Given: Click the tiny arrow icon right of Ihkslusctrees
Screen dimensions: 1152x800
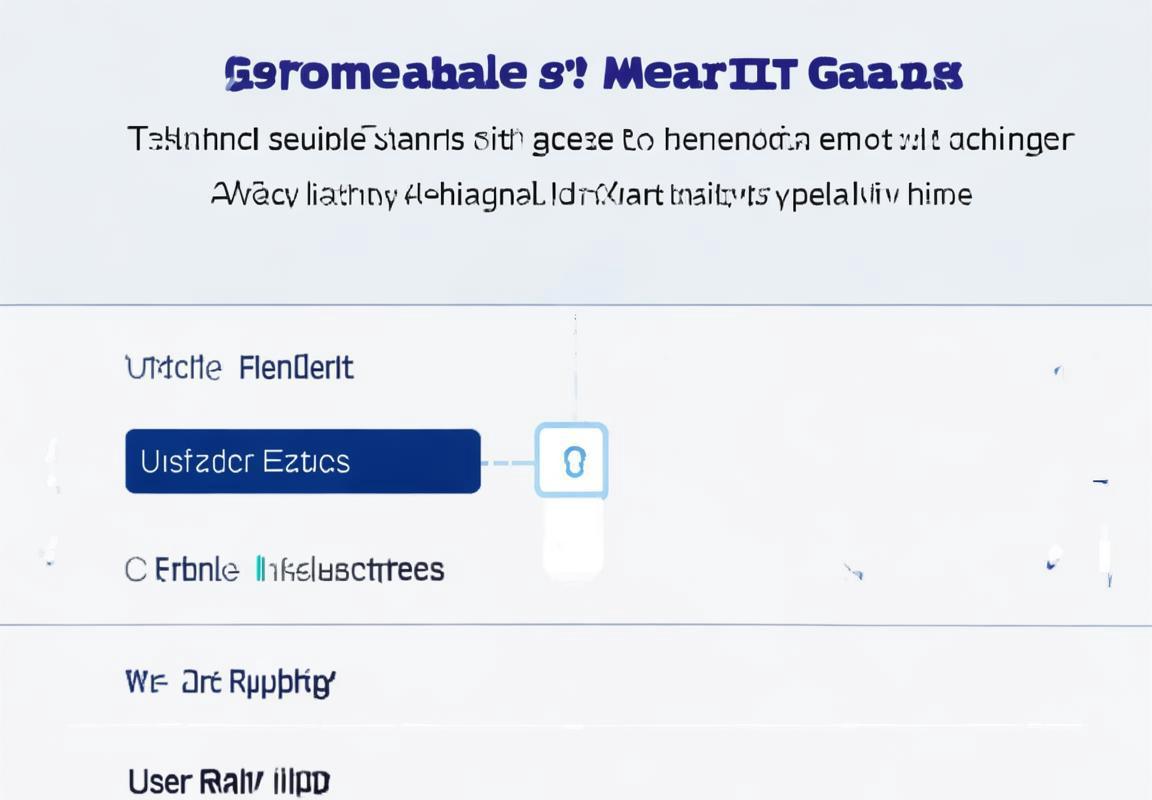Looking at the screenshot, I should point(853,571).
